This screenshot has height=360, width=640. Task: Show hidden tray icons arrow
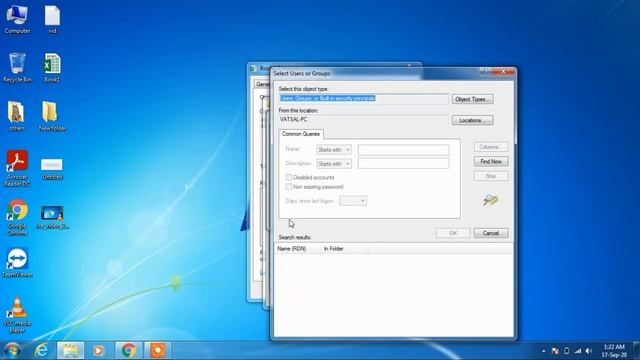click(544, 351)
